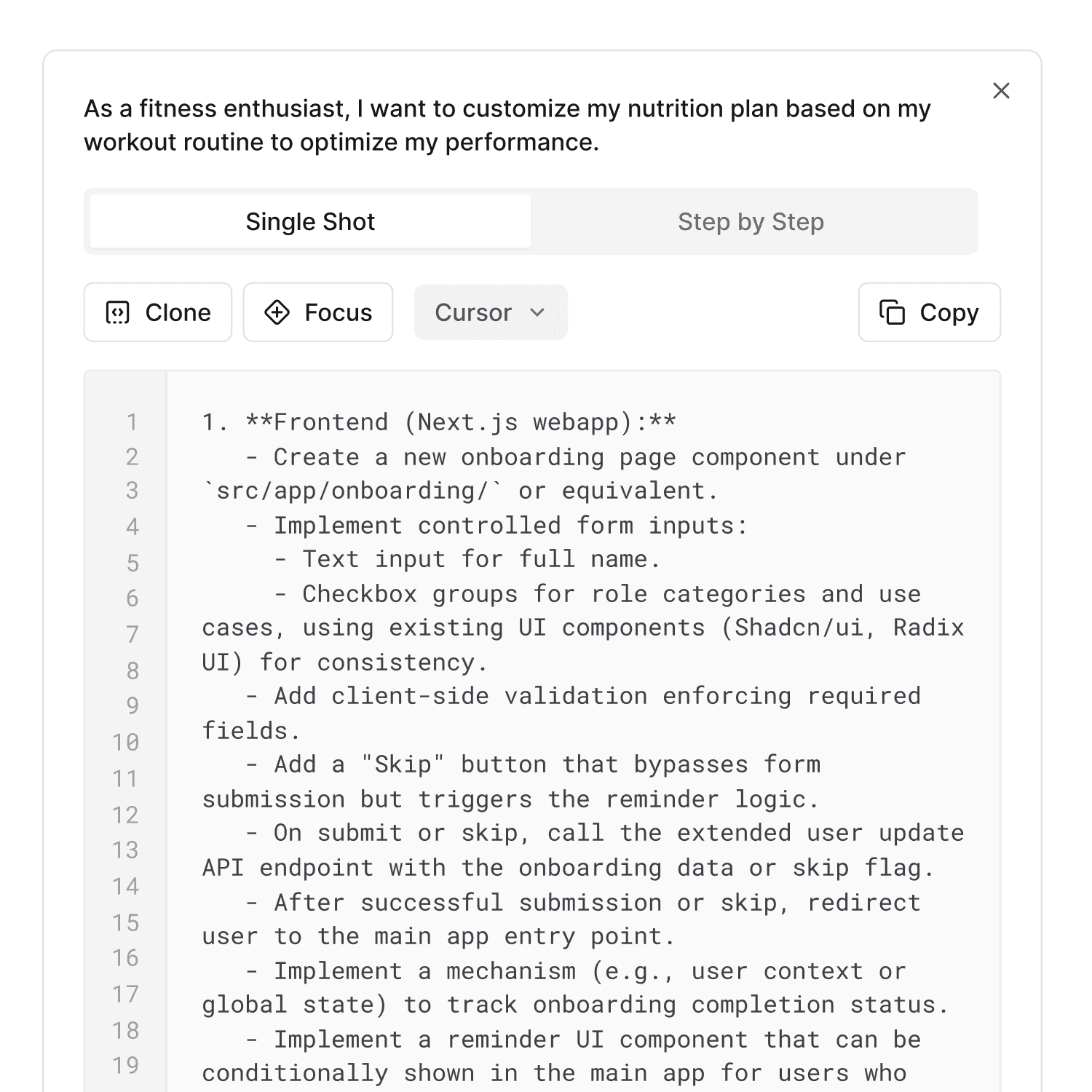The width and height of the screenshot is (1092, 1092).
Task: Click line number 1 in gutter
Action: pos(132,422)
